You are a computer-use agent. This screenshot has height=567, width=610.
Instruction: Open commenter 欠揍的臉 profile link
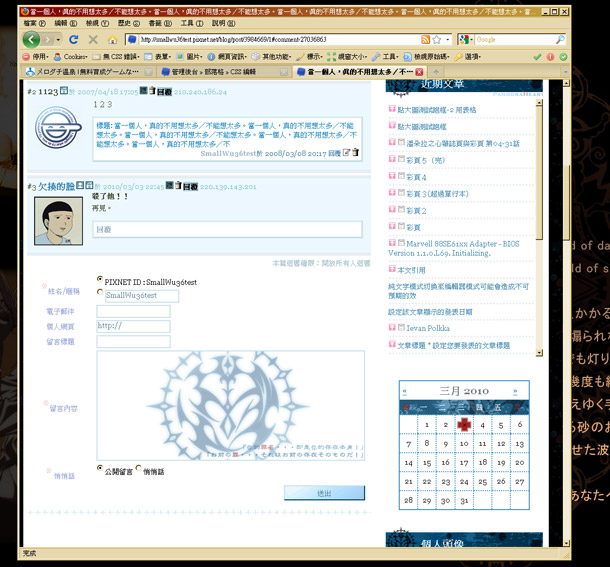[56, 186]
